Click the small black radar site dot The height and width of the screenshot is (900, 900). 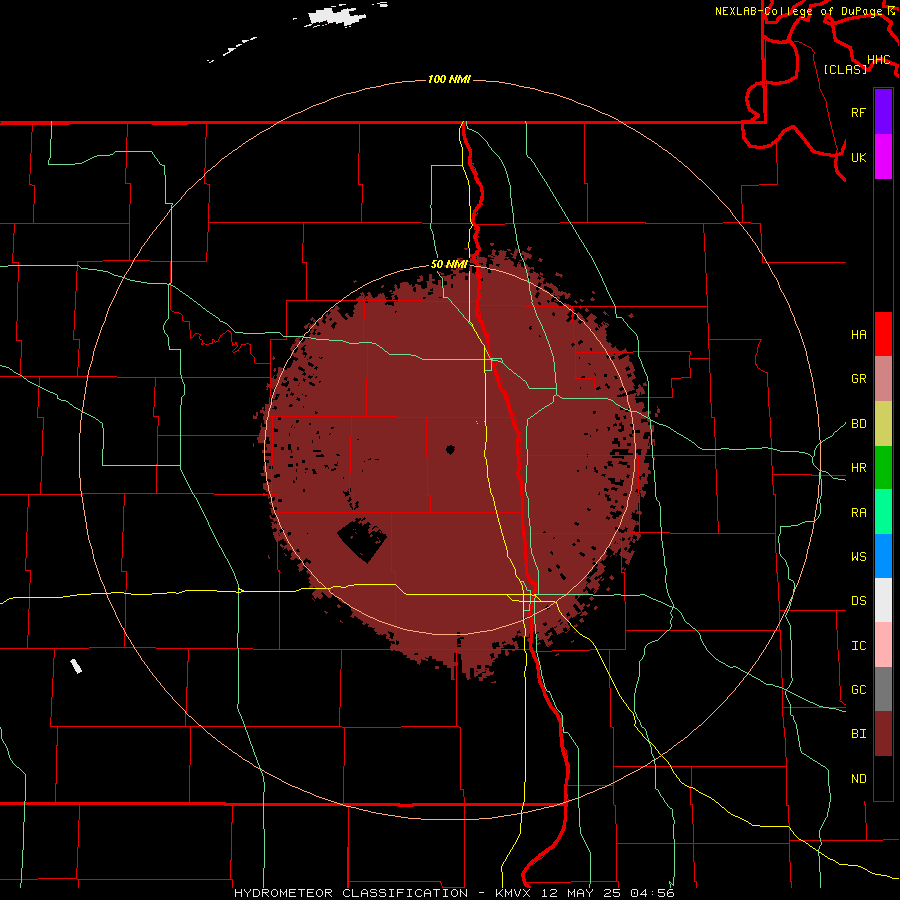[x=450, y=449]
